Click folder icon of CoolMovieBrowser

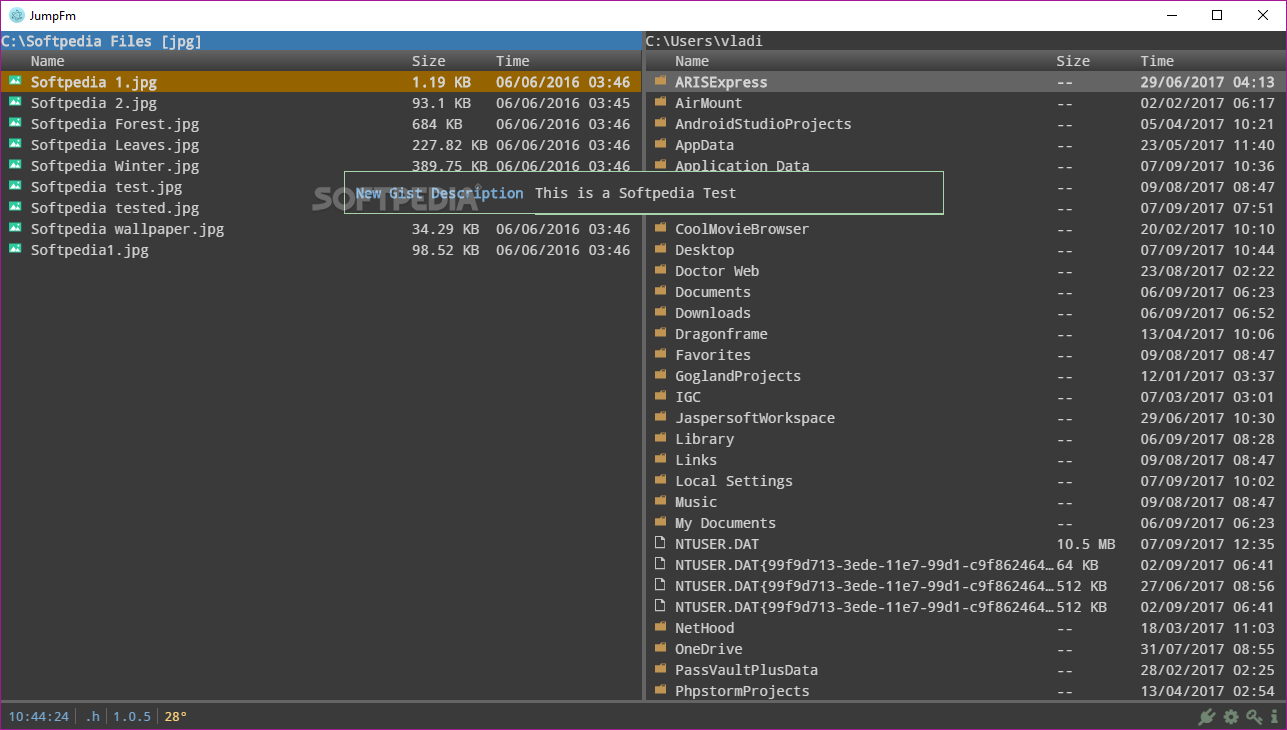[660, 228]
